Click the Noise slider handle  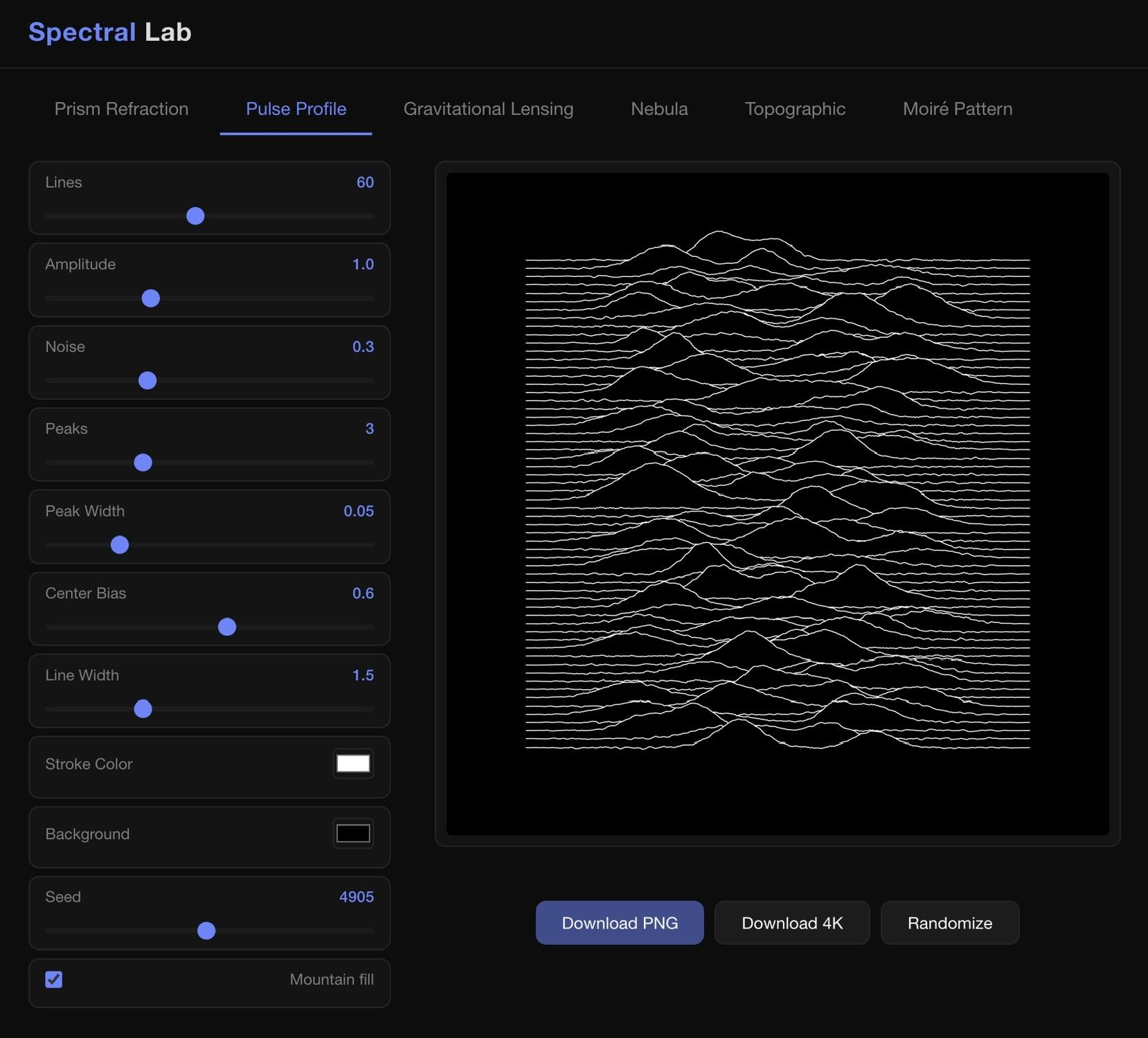pos(147,380)
